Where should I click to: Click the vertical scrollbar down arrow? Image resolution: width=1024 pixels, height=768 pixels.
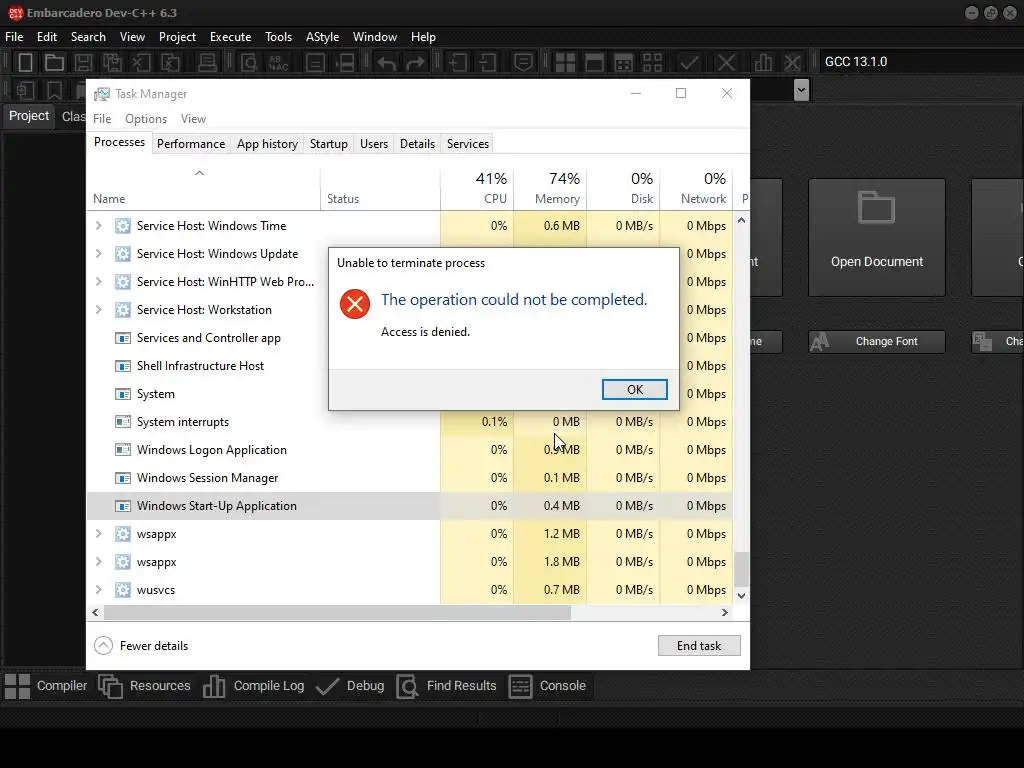tap(741, 596)
